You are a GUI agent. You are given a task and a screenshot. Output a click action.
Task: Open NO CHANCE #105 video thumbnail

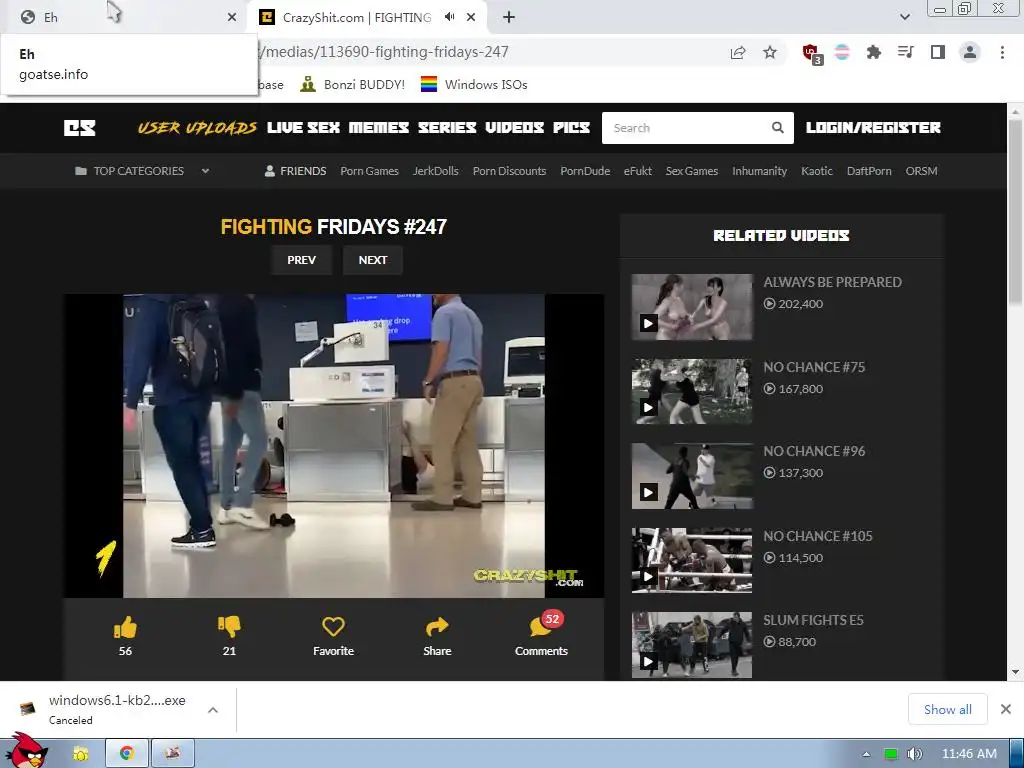[x=692, y=560]
